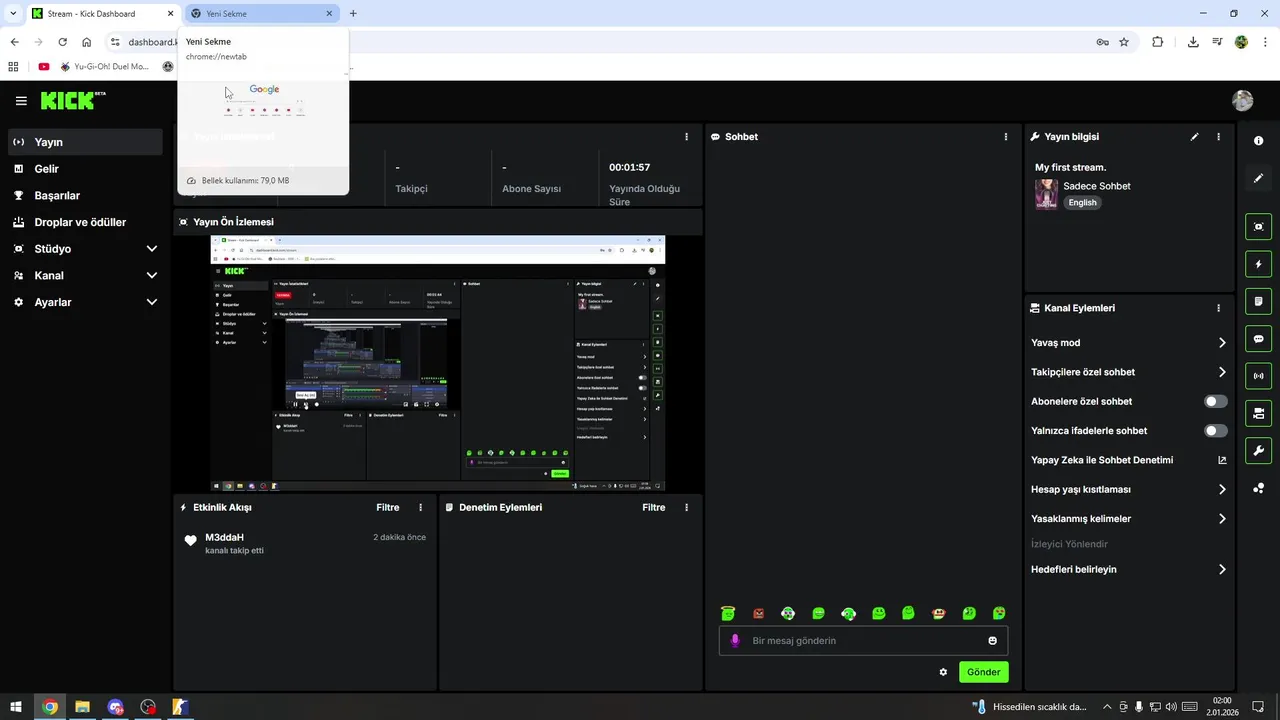Image resolution: width=1280 pixels, height=720 pixels.
Task: Switch to the Yeni Sekme browser tab
Action: click(263, 14)
